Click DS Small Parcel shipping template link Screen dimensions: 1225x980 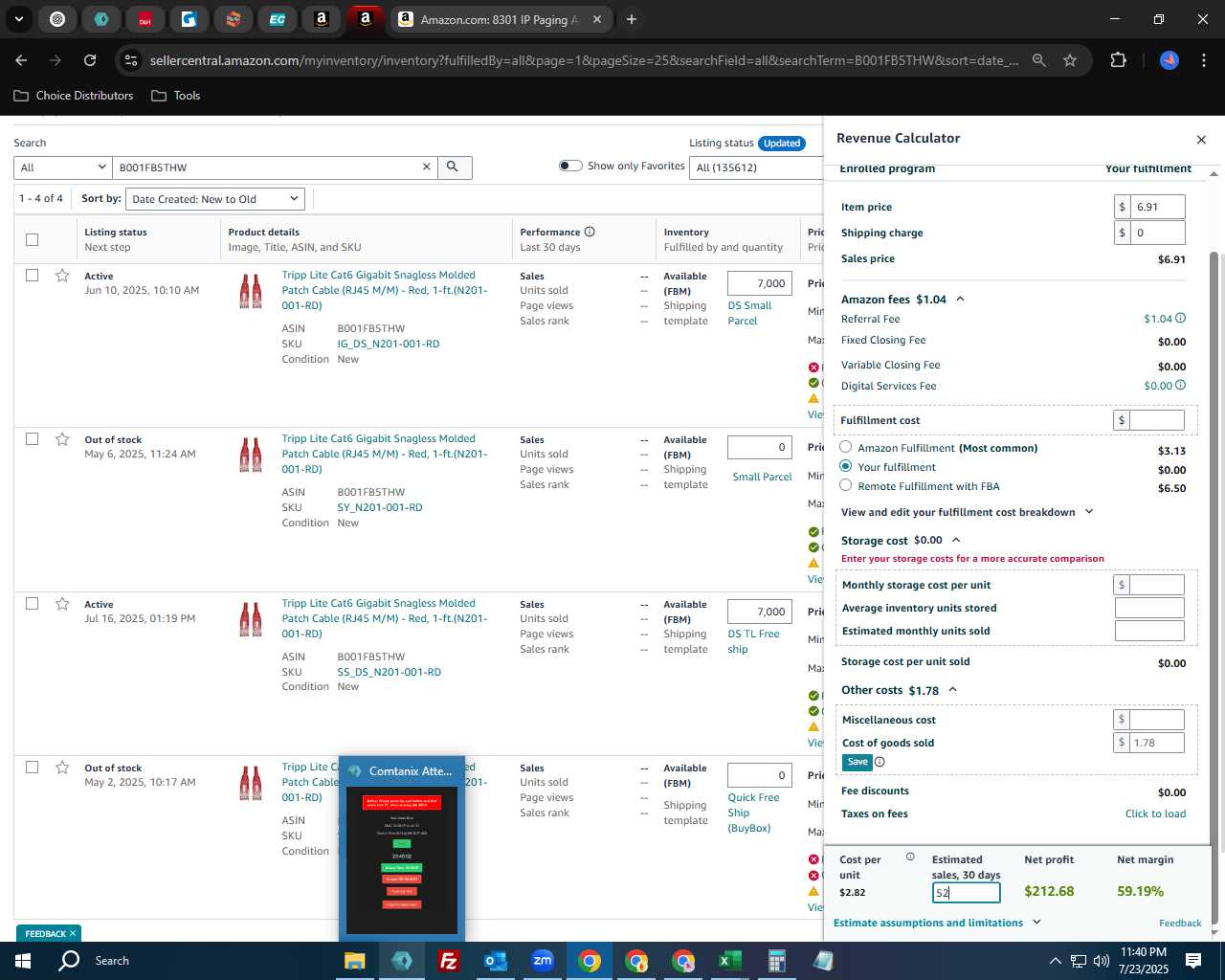[749, 313]
